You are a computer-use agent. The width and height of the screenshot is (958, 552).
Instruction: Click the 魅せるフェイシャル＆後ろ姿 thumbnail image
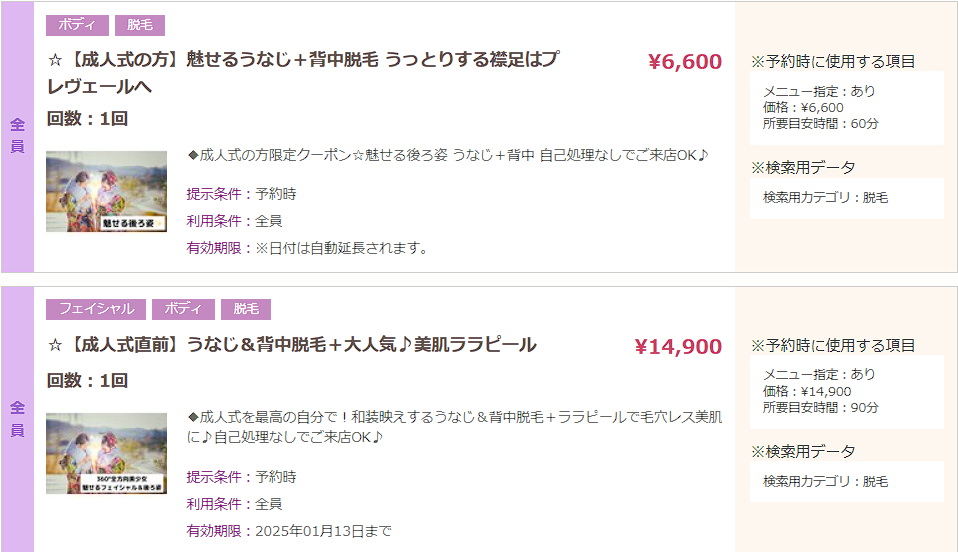point(106,453)
